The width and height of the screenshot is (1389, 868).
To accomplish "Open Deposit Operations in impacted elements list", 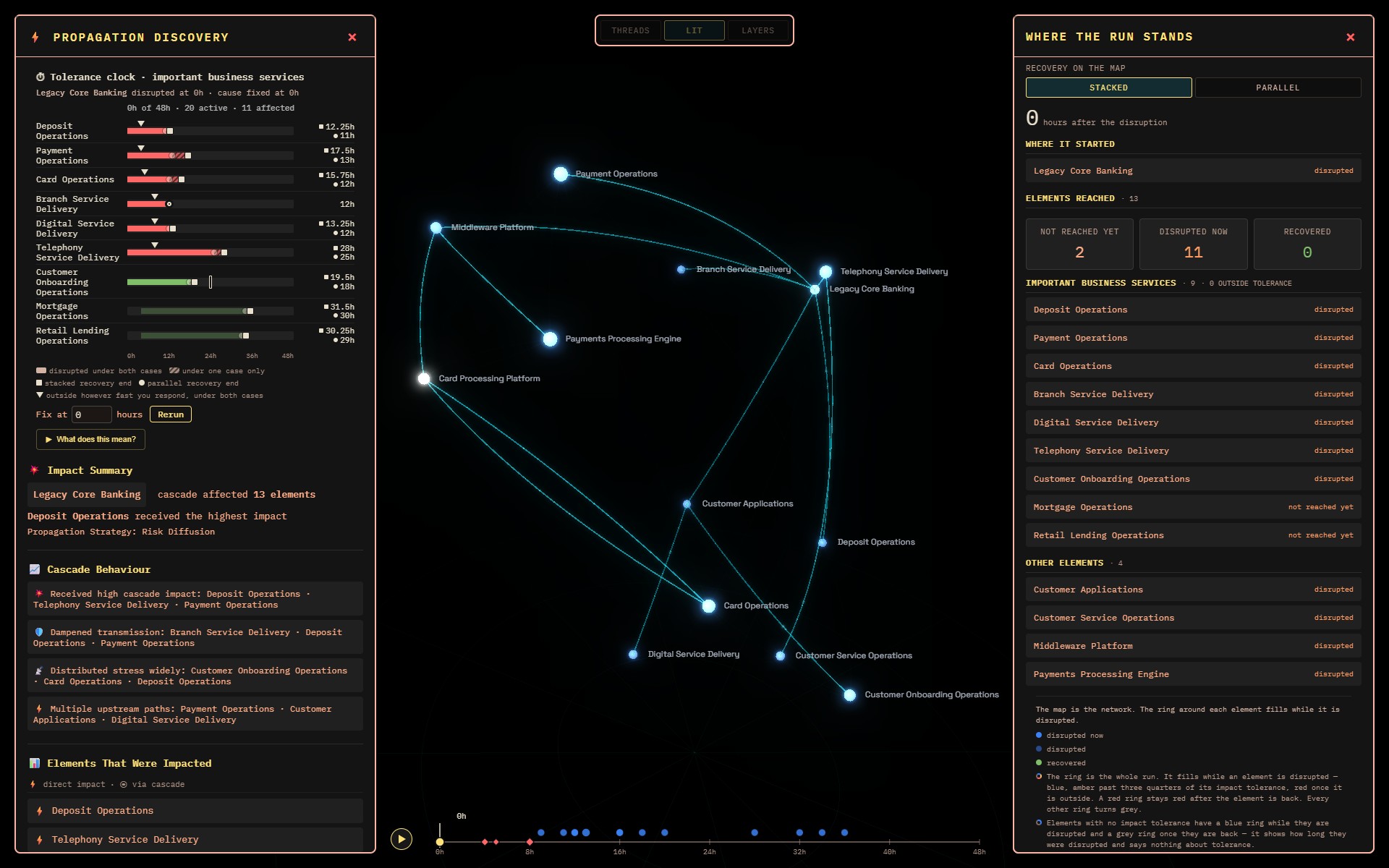I will pos(195,811).
